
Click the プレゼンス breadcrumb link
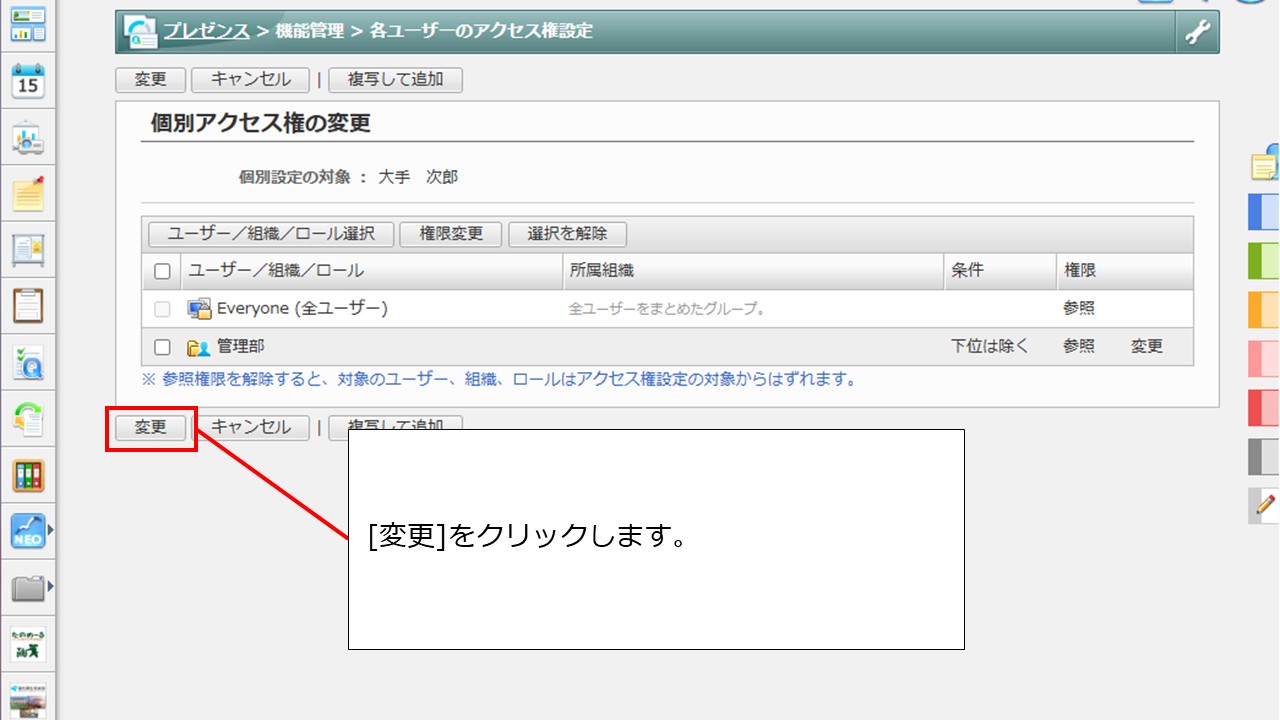[206, 31]
